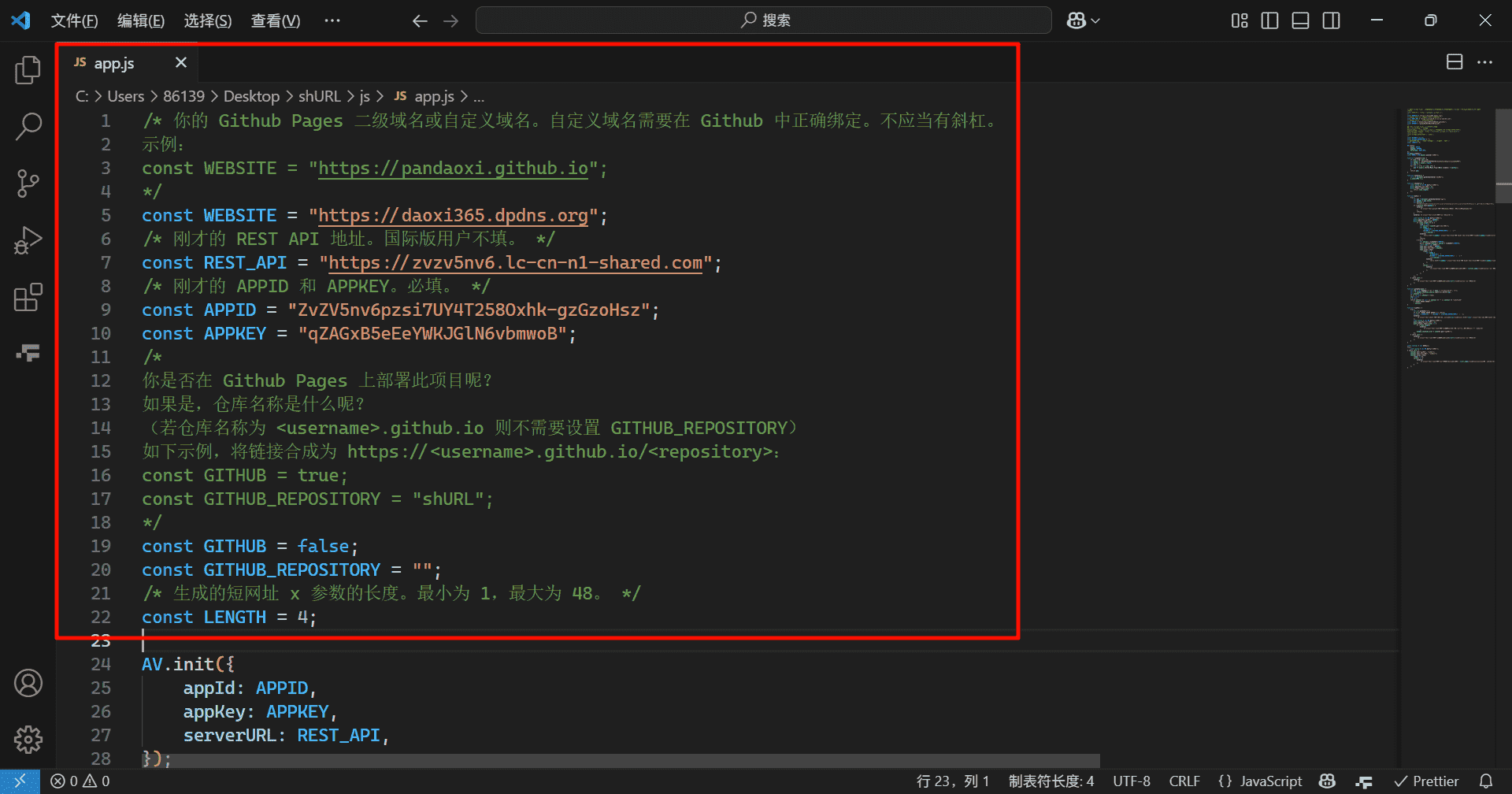This screenshot has width=1512, height=794.
Task: Open the Explorer view in the activity bar
Action: point(28,70)
